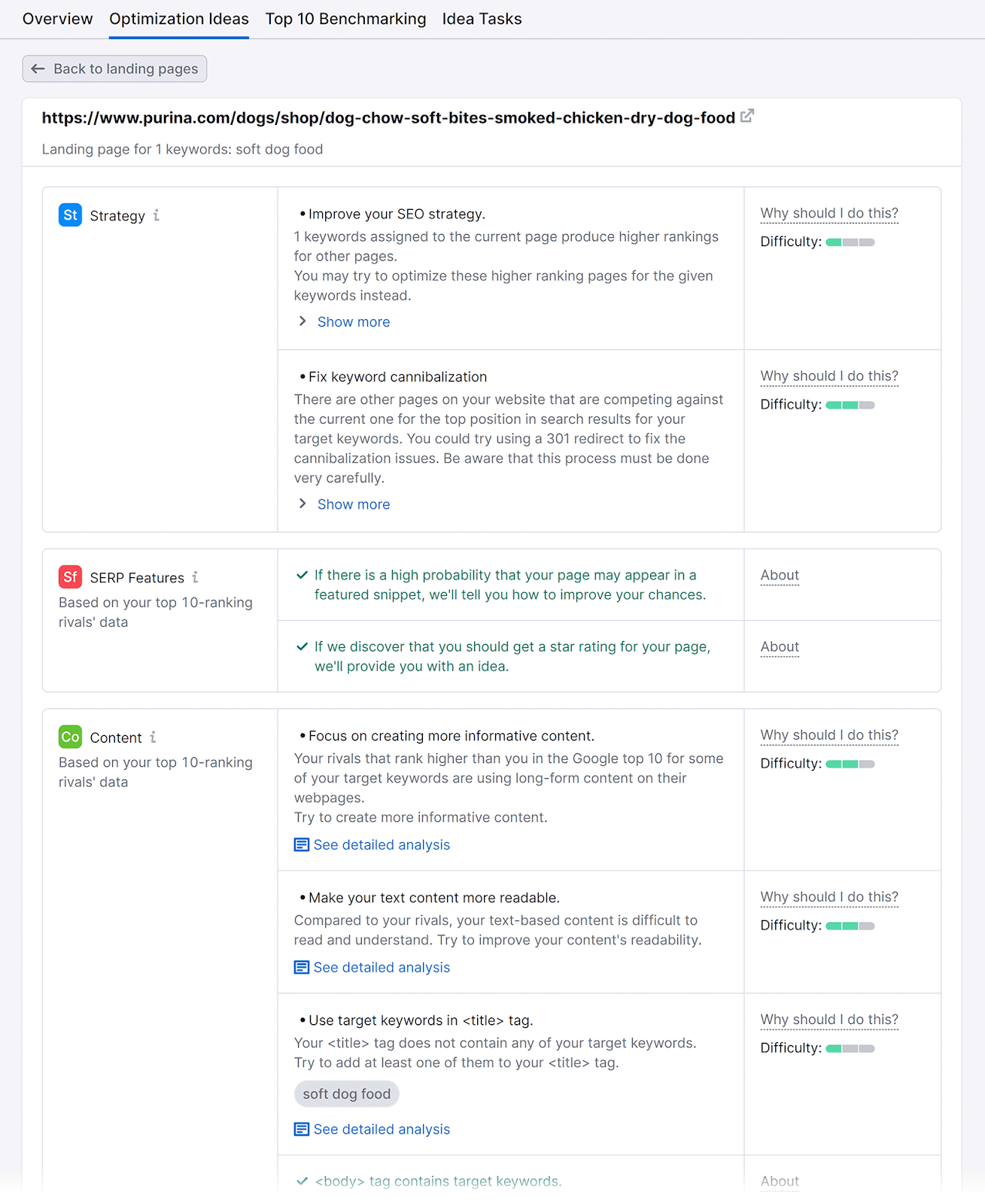Screen dimensions: 985x1204
Task: Click the back arrow inside Back to landing pages
Action: [38, 68]
